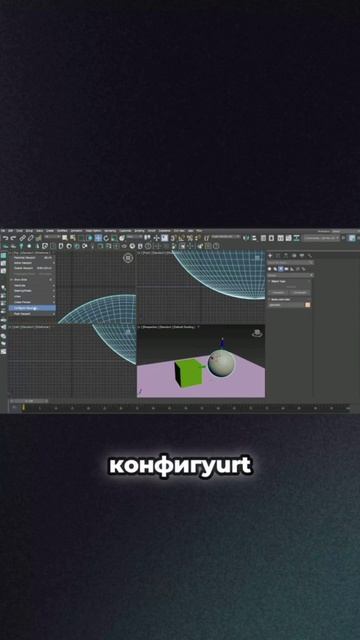
Task: Click the ViewCube in Perspective viewport
Action: point(257,333)
